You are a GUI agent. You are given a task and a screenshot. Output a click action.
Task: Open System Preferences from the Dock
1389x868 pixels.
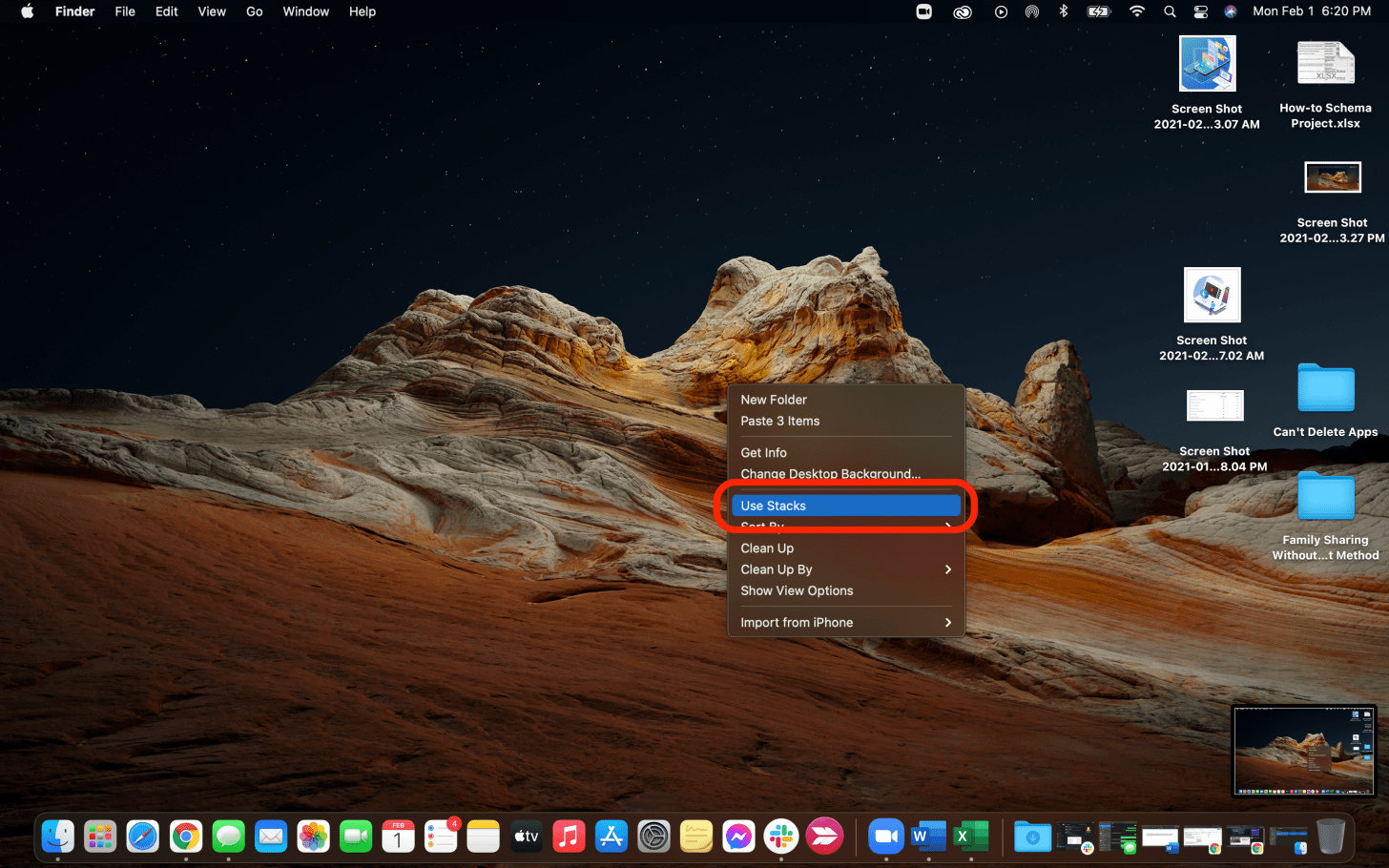(x=653, y=837)
